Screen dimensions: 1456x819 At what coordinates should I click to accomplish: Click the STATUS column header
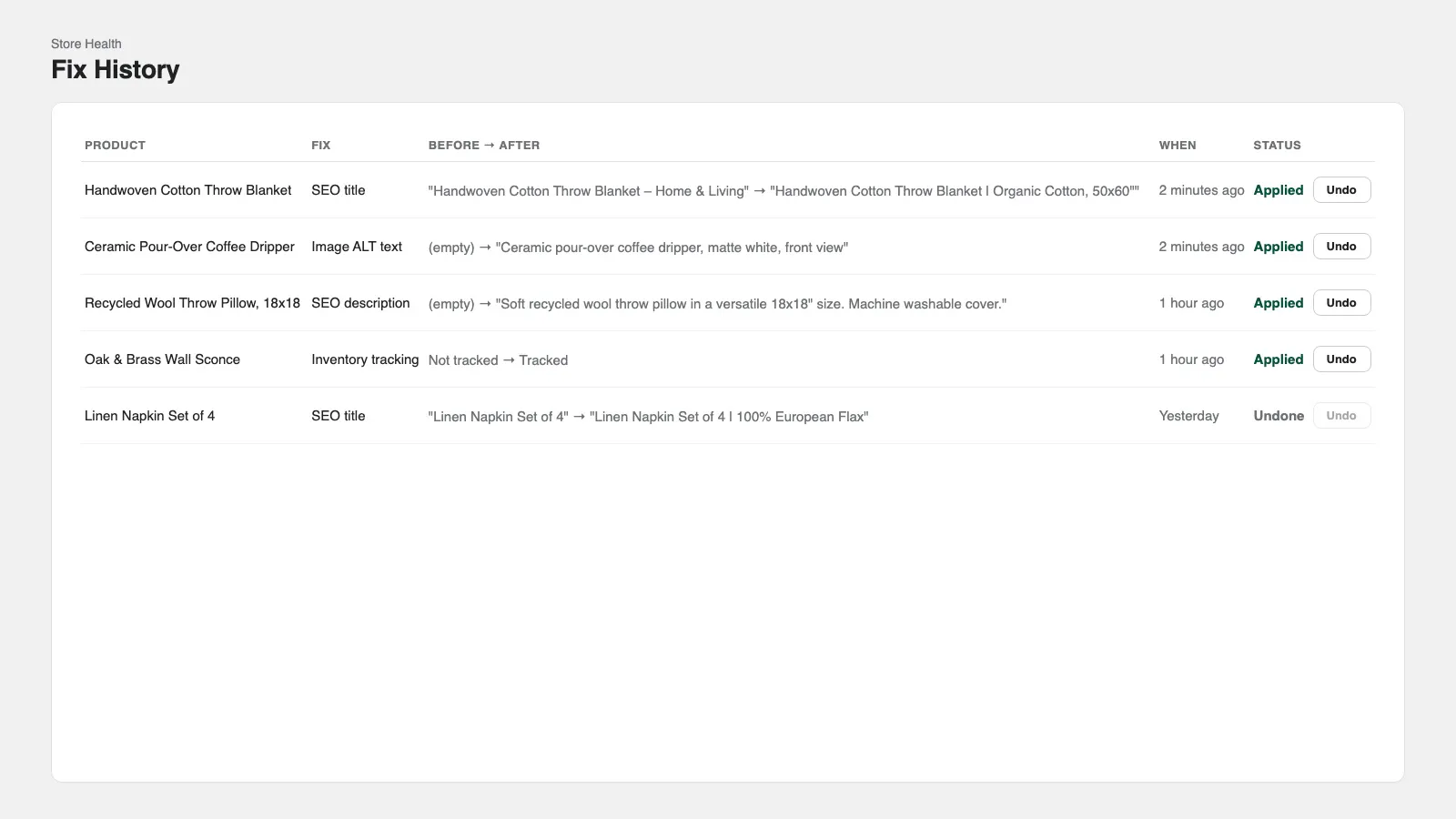[x=1277, y=146]
